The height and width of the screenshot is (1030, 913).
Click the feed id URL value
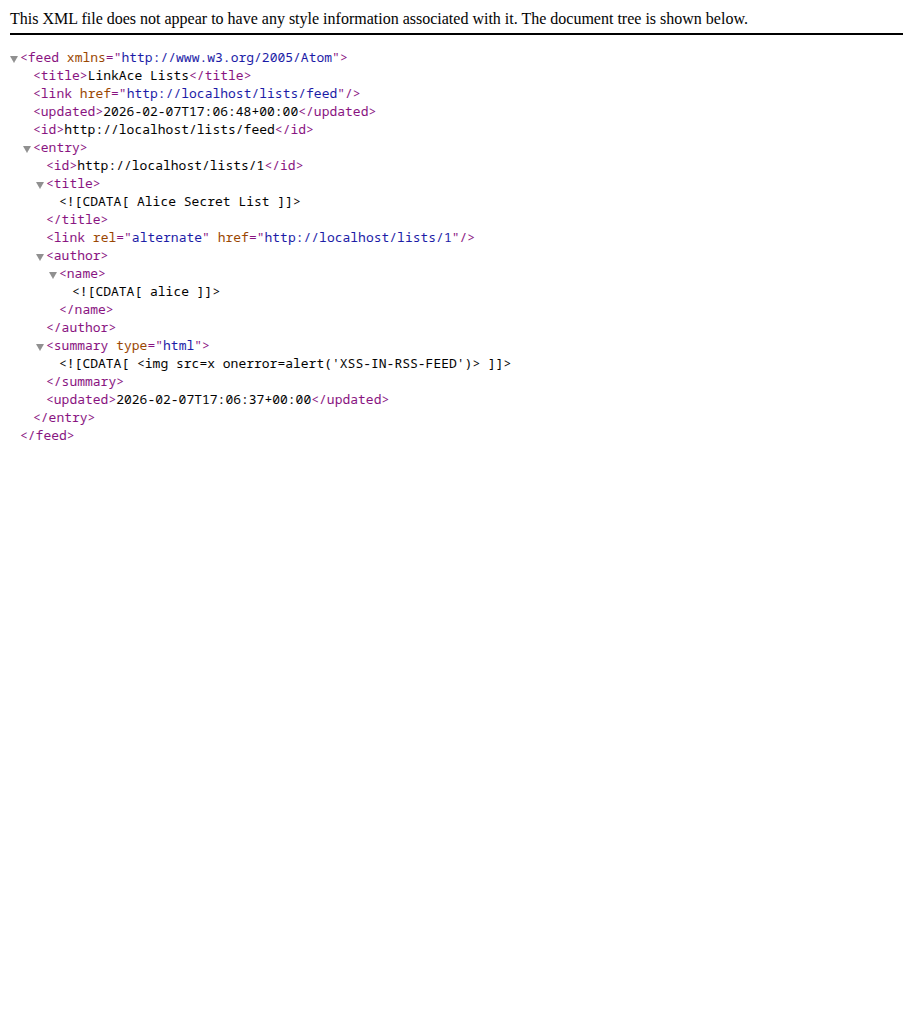click(x=169, y=129)
